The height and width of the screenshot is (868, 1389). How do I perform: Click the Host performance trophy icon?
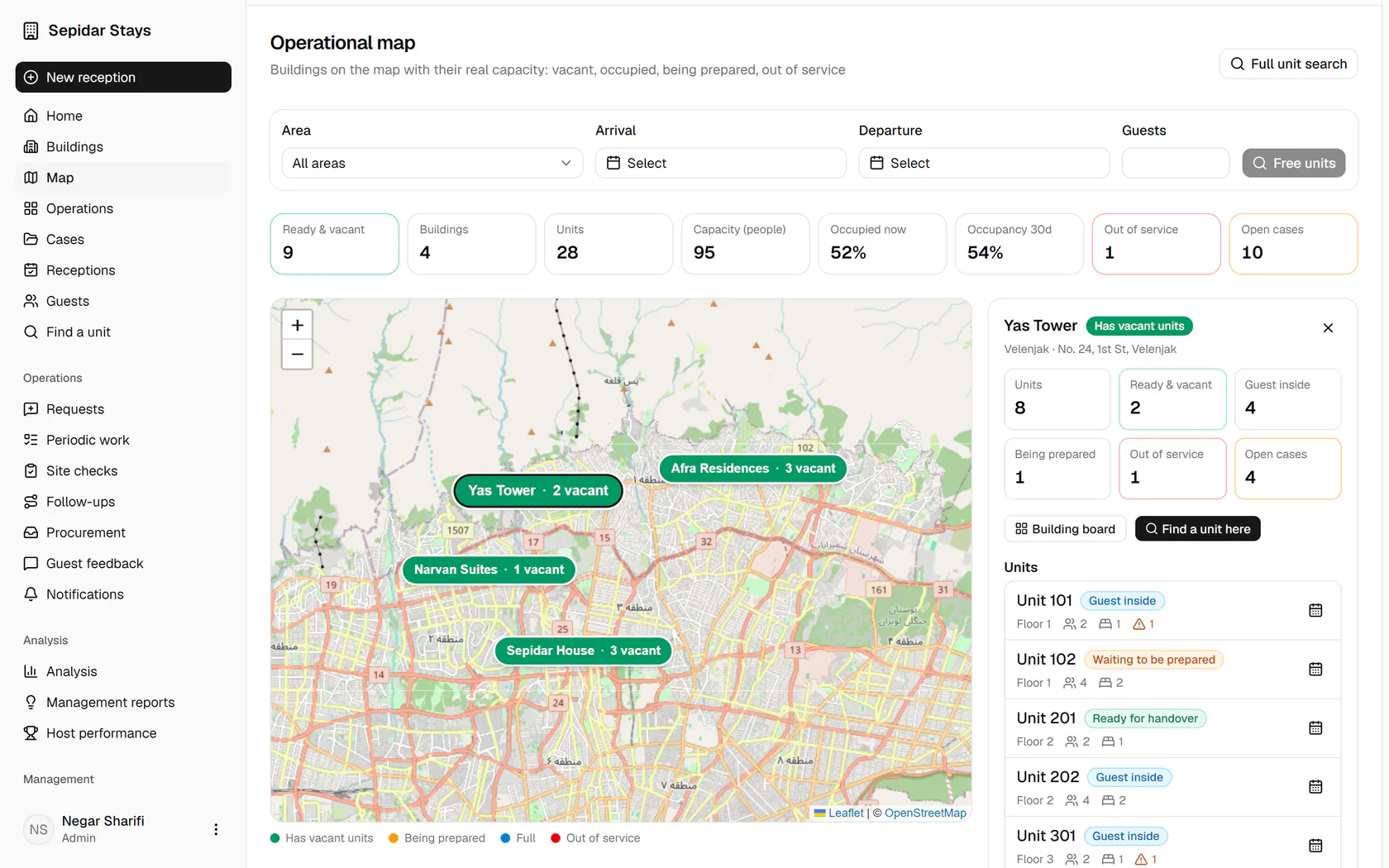[31, 733]
